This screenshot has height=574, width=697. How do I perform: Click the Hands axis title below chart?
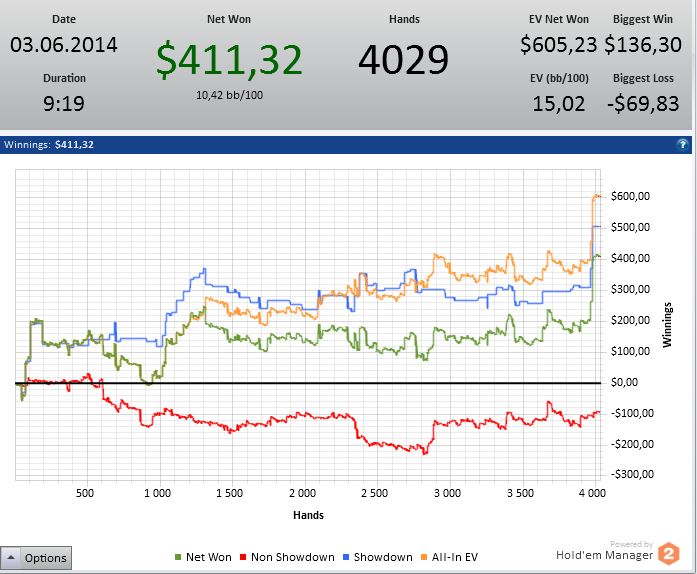click(308, 515)
